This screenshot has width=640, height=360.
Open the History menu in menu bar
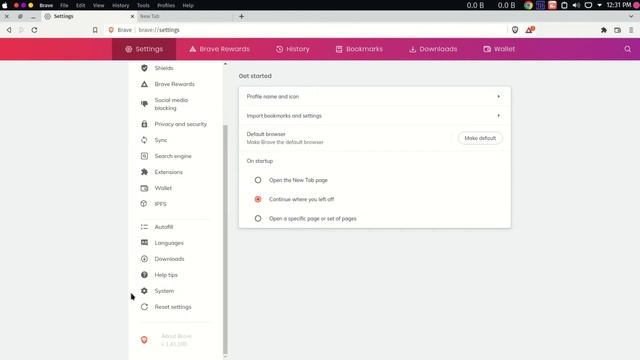(120, 5)
